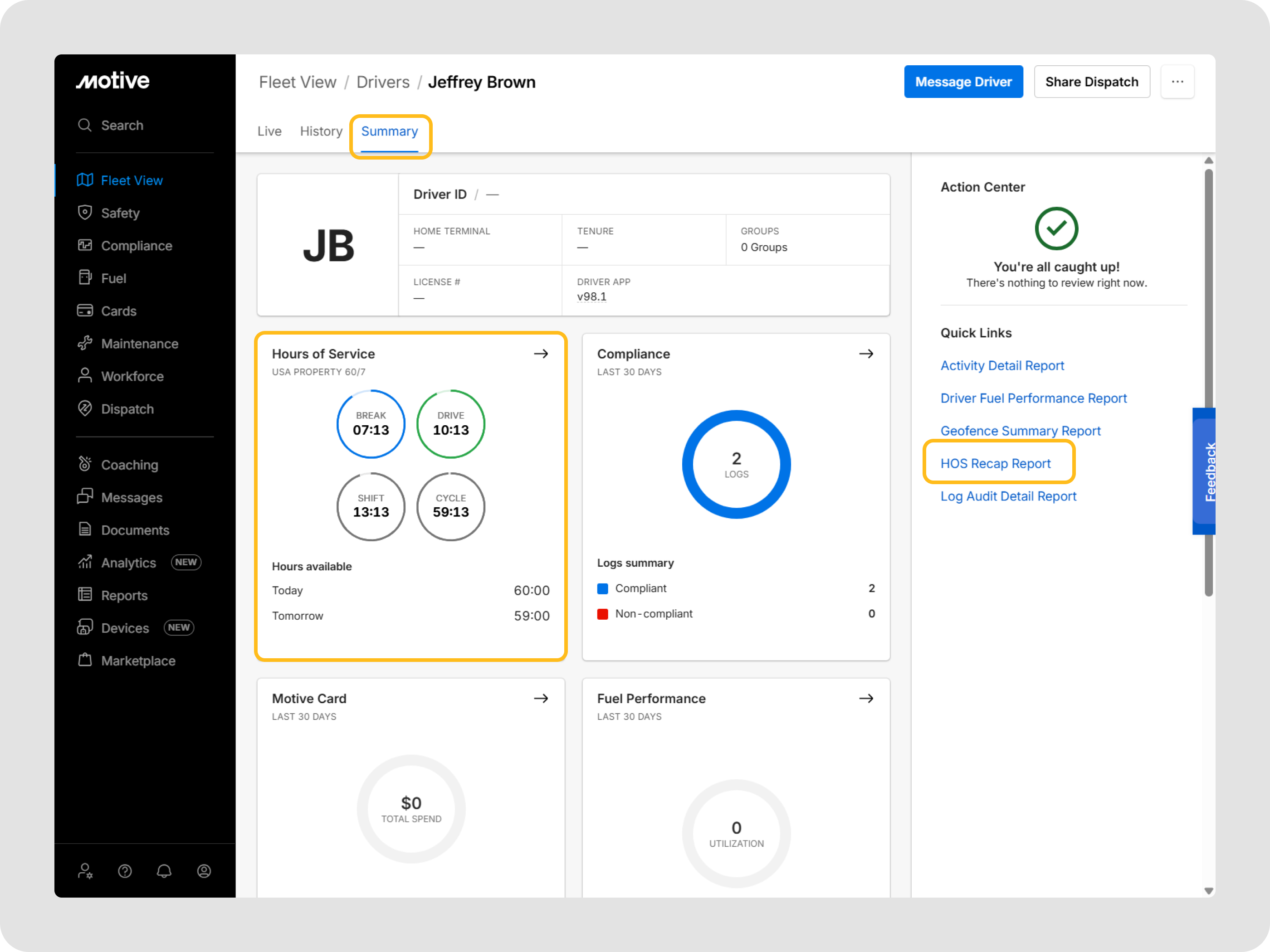Open the Fuel pump icon
This screenshot has width=1270, height=952.
[x=85, y=278]
